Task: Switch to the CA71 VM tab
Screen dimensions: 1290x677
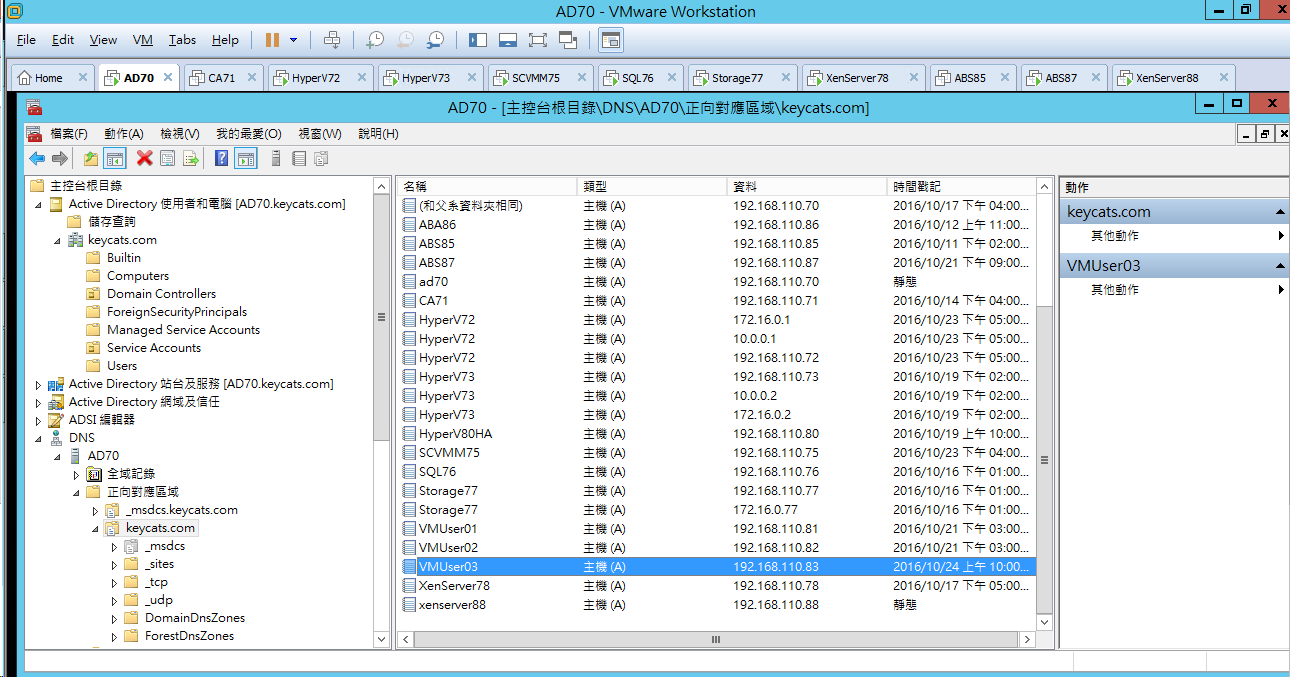Action: point(222,77)
